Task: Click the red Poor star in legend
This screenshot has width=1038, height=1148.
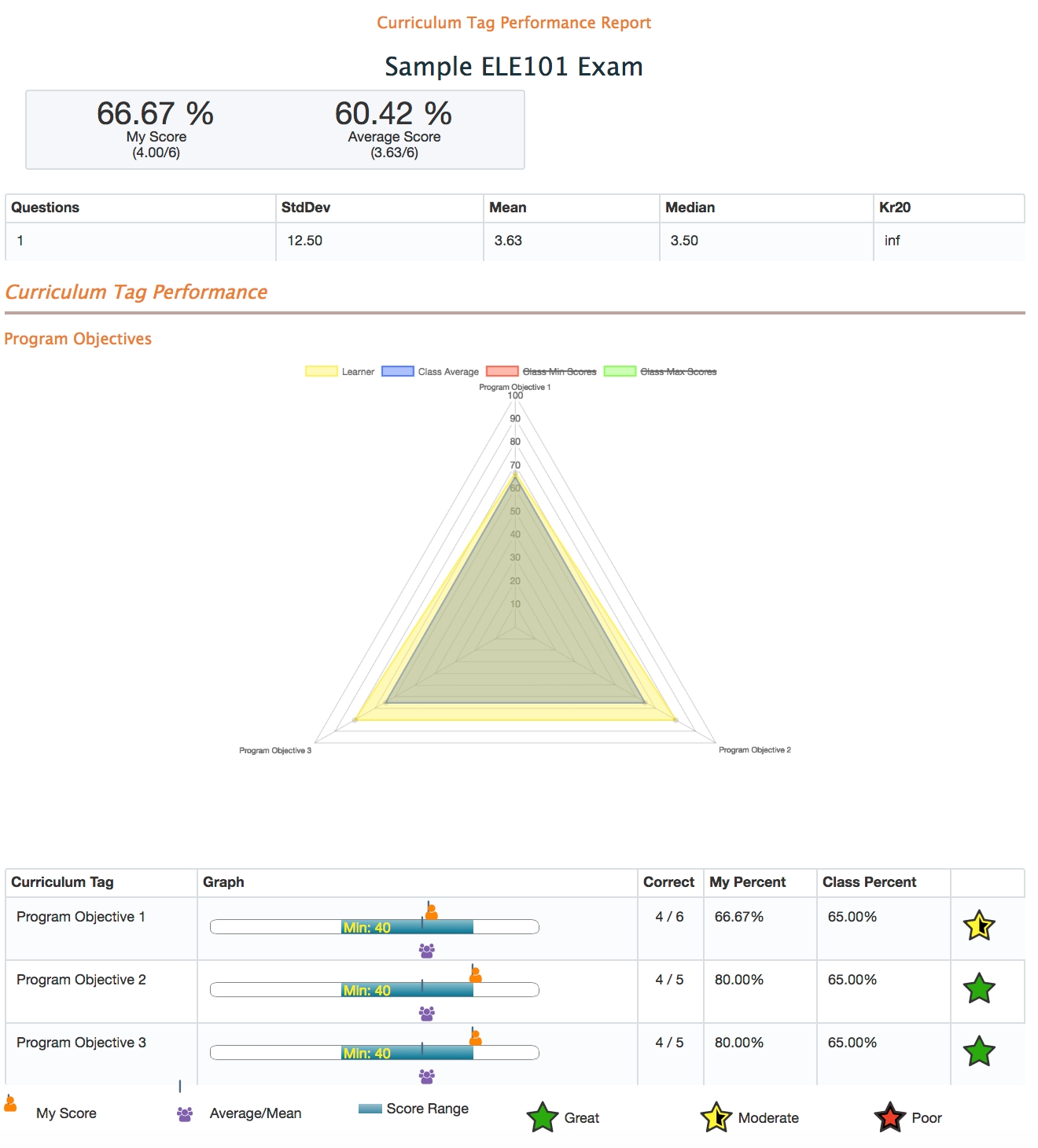Action: (889, 1117)
